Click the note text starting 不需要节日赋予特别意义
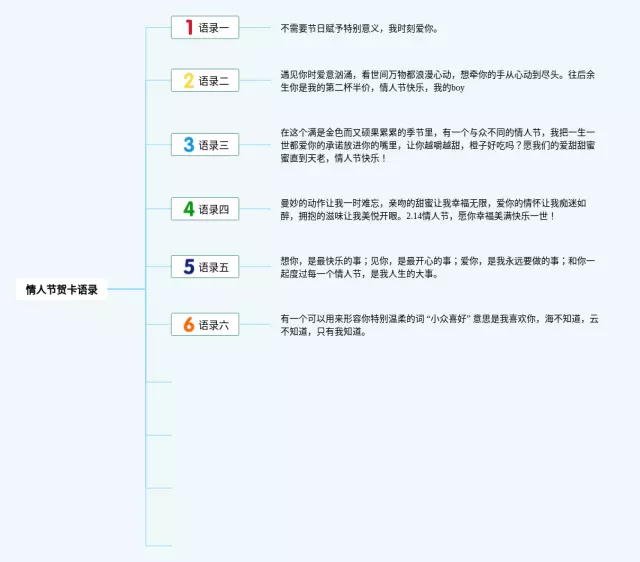Image resolution: width=640 pixels, height=562 pixels. (359, 28)
